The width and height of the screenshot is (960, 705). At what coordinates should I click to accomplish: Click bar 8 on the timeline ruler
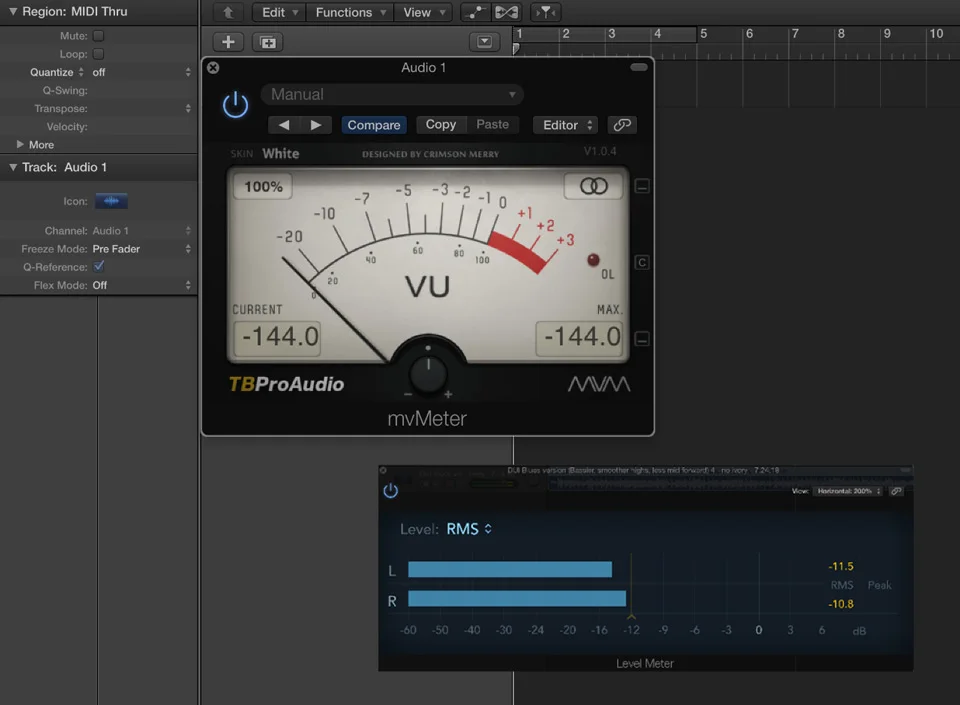pyautogui.click(x=841, y=34)
